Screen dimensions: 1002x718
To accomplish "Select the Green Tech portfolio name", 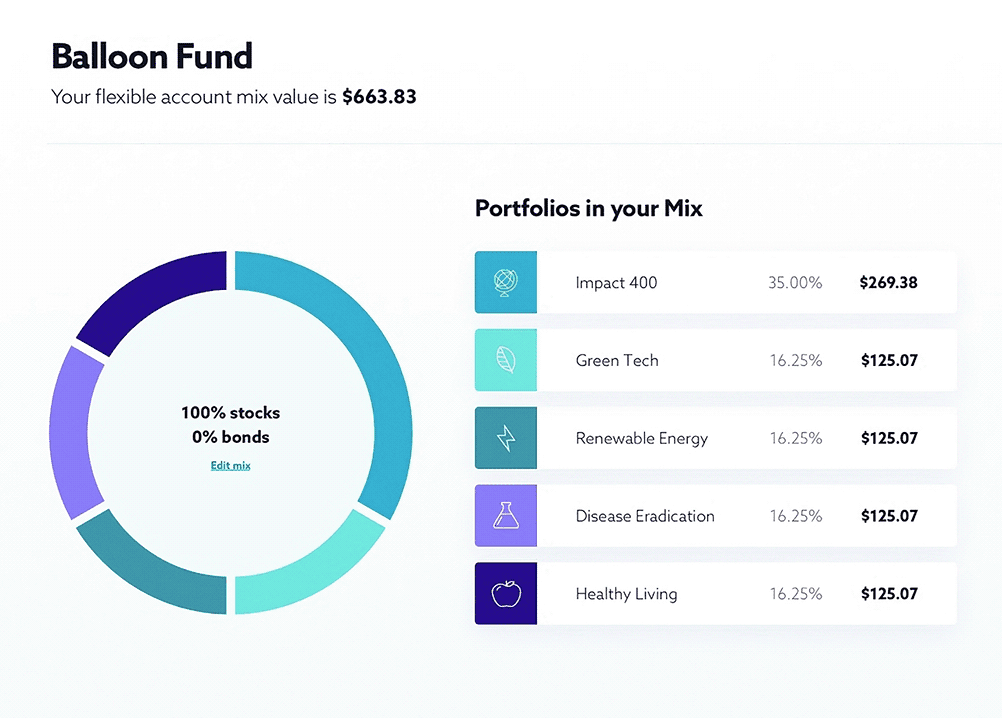I will [617, 360].
